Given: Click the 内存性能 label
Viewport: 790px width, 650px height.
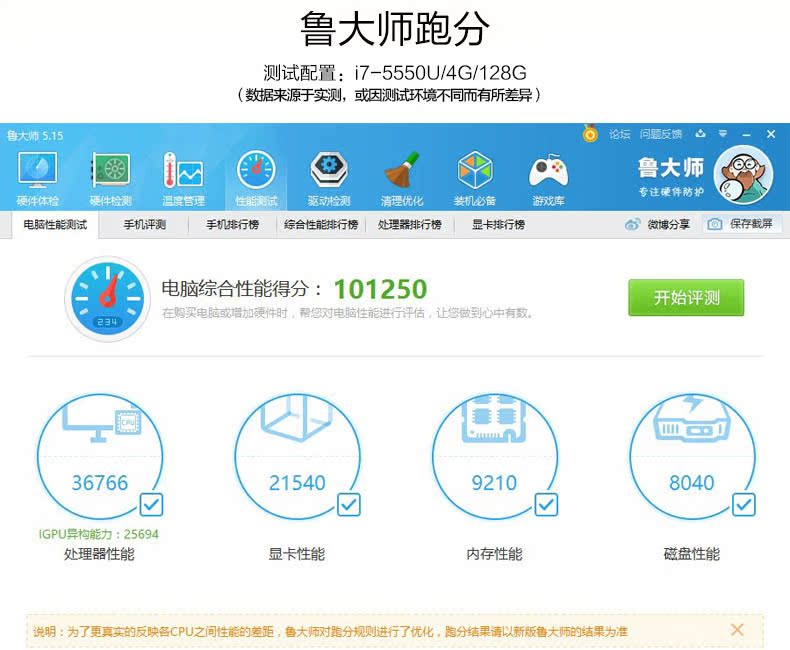Looking at the screenshot, I should [494, 554].
